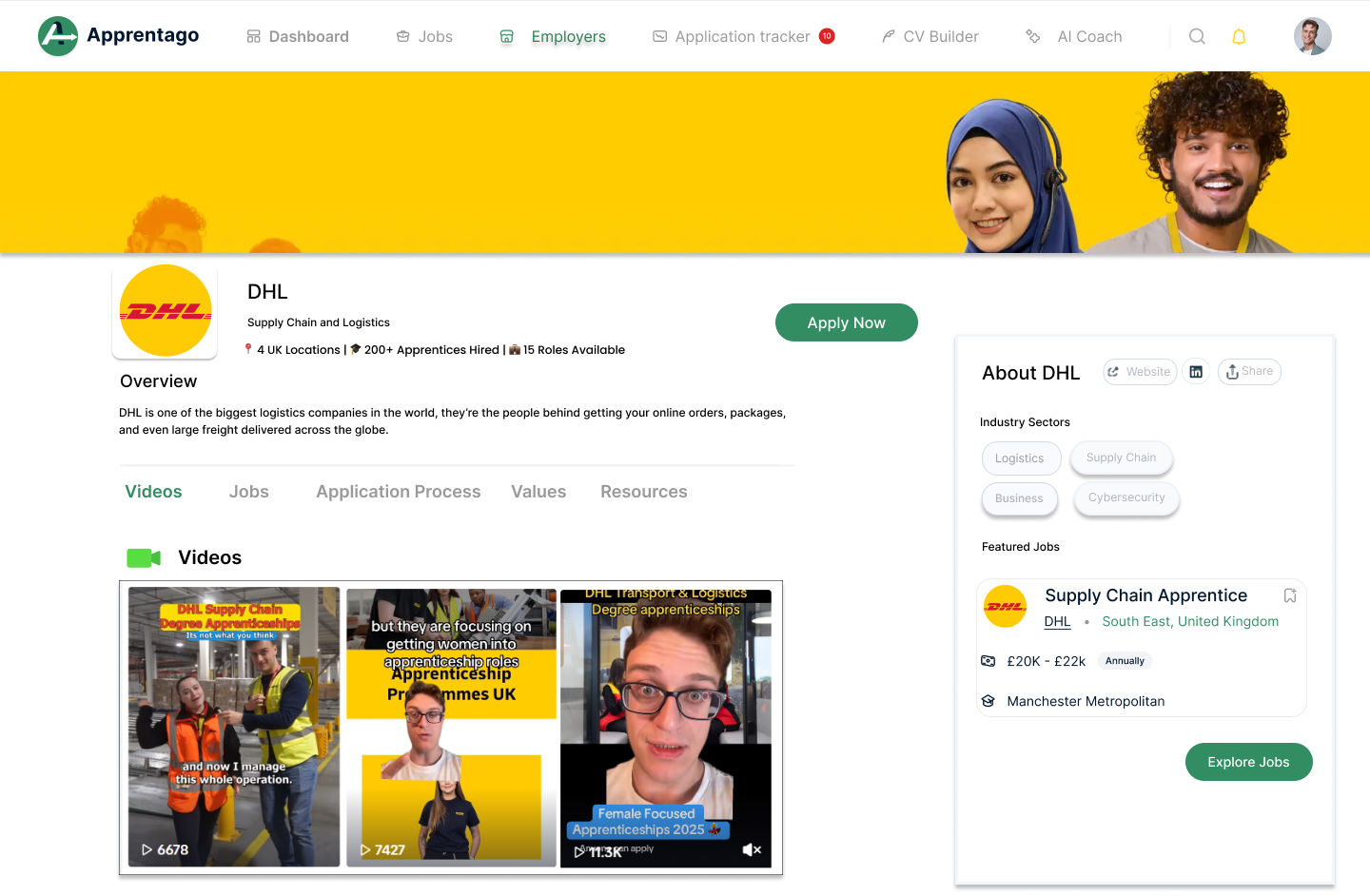Bookmark the Supply Chain Apprentice job
The height and width of the screenshot is (896, 1370).
(x=1290, y=595)
